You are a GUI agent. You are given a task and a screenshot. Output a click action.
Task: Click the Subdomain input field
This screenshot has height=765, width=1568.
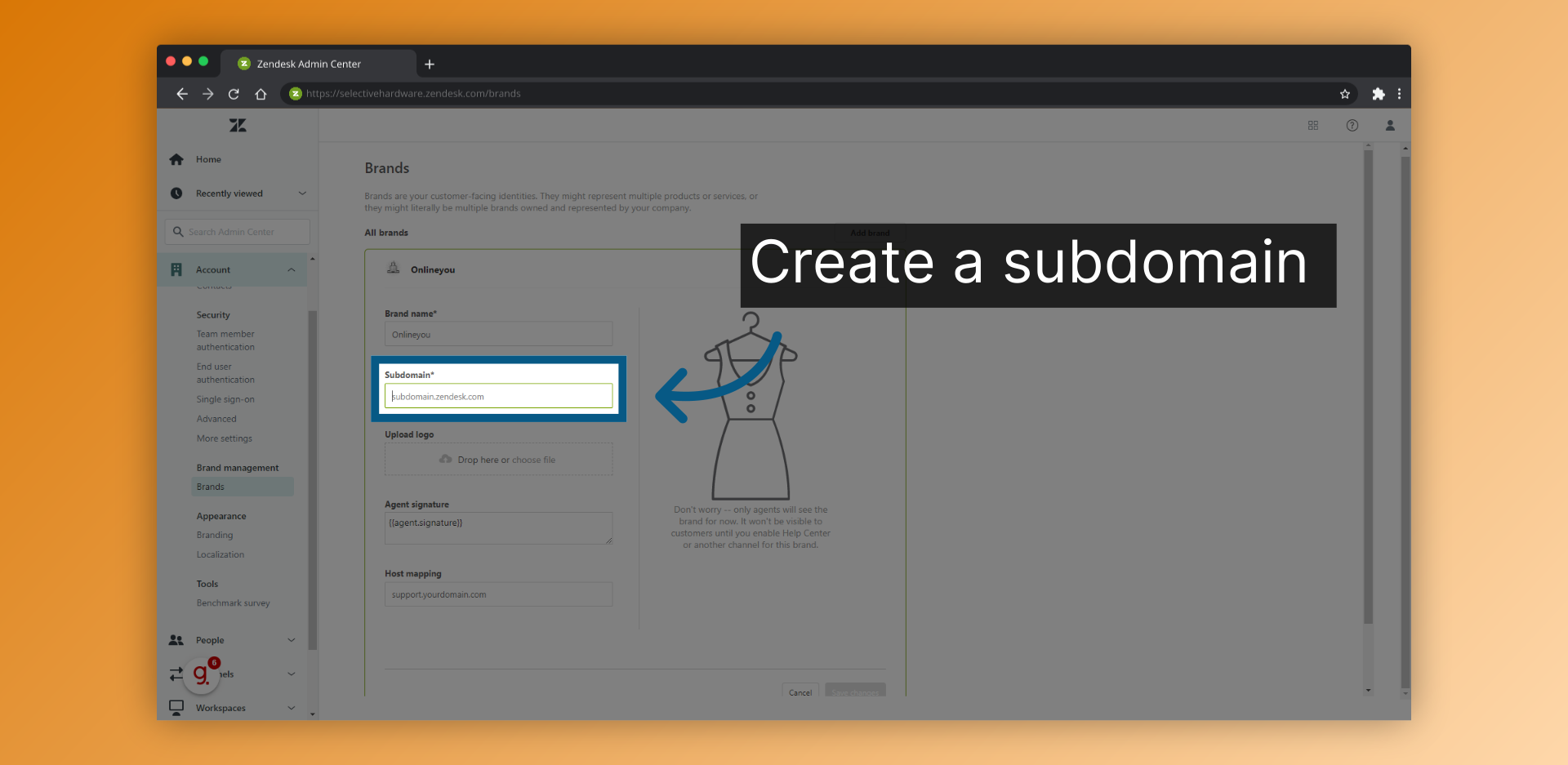pyautogui.click(x=498, y=396)
